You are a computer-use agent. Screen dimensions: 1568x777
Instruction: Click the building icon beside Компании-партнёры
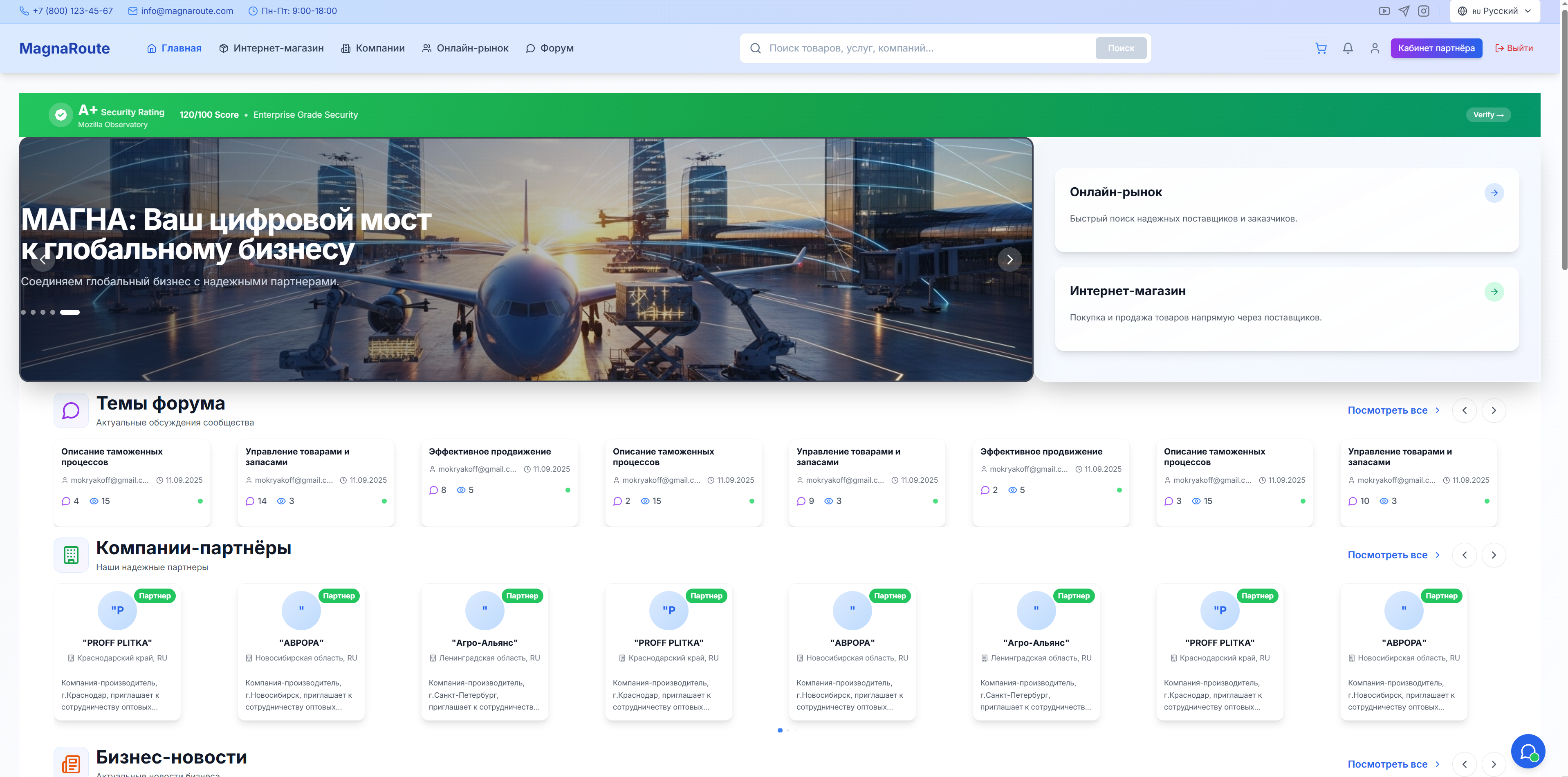click(71, 555)
